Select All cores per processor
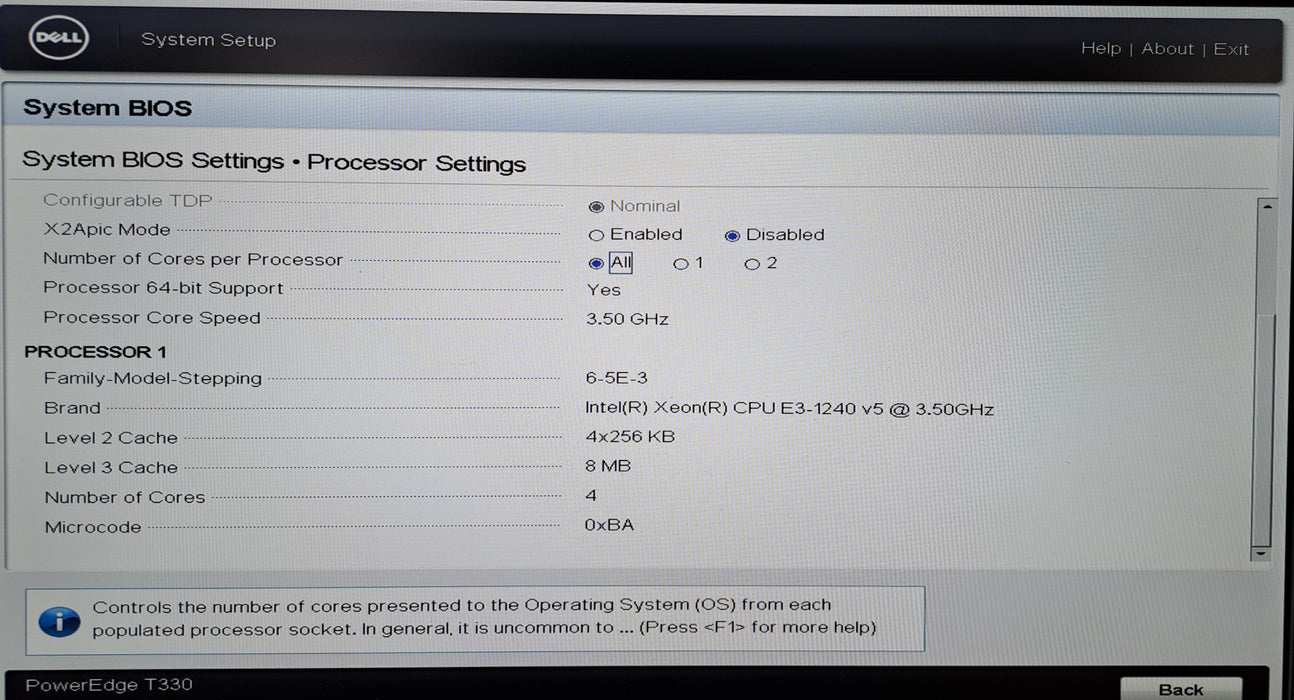 click(597, 264)
